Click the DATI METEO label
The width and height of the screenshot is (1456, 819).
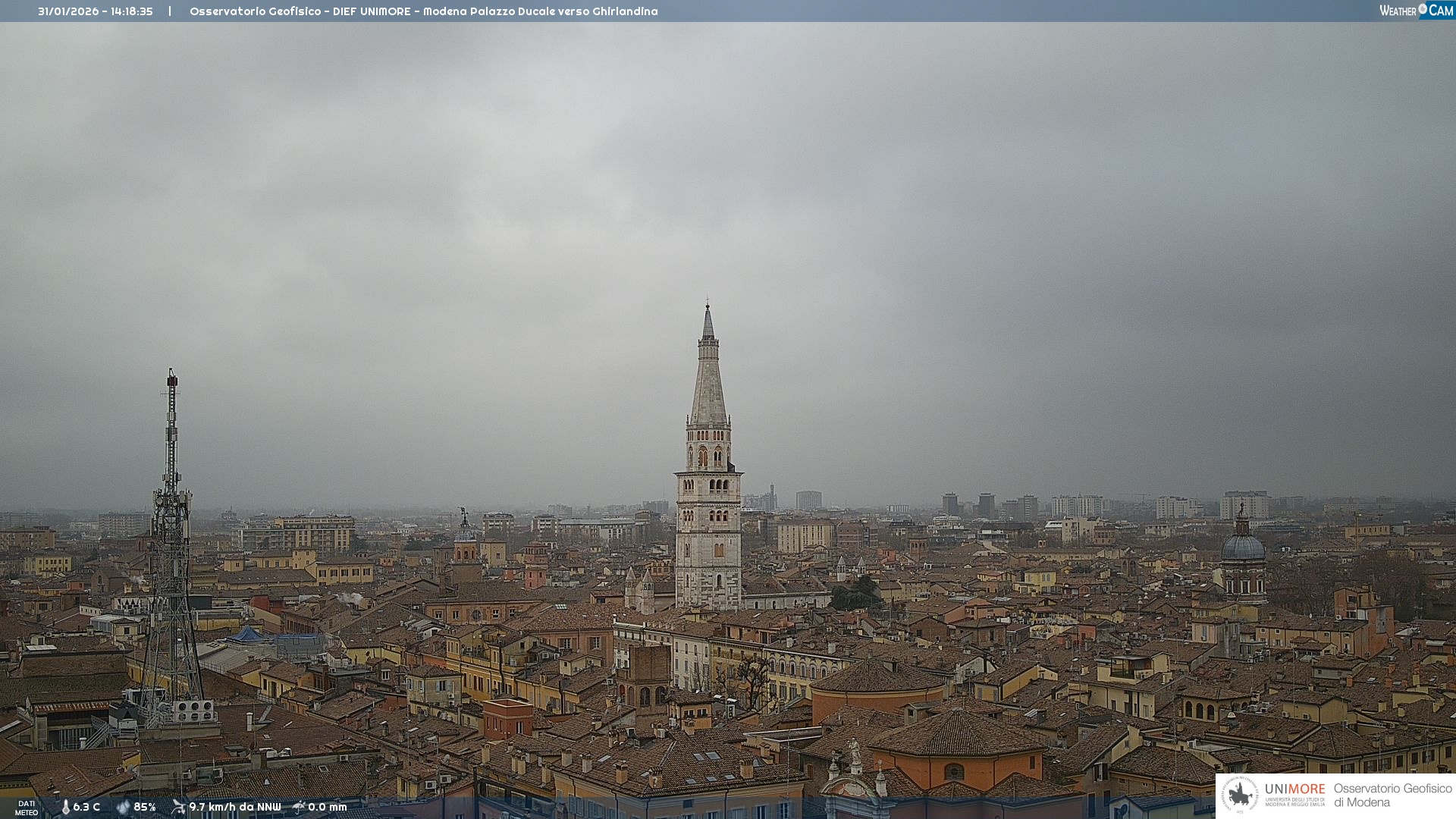pyautogui.click(x=27, y=808)
